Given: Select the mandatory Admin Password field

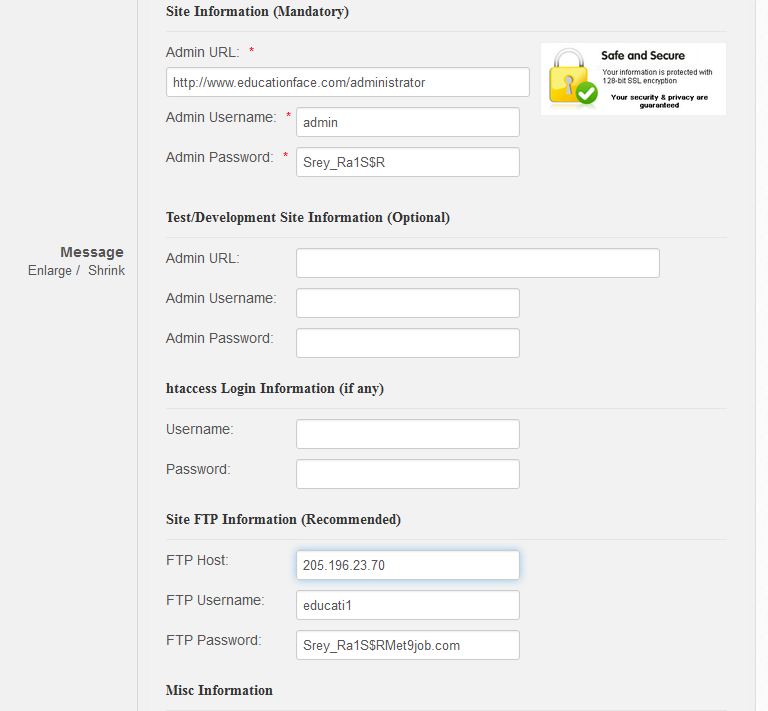Looking at the screenshot, I should tap(407, 162).
